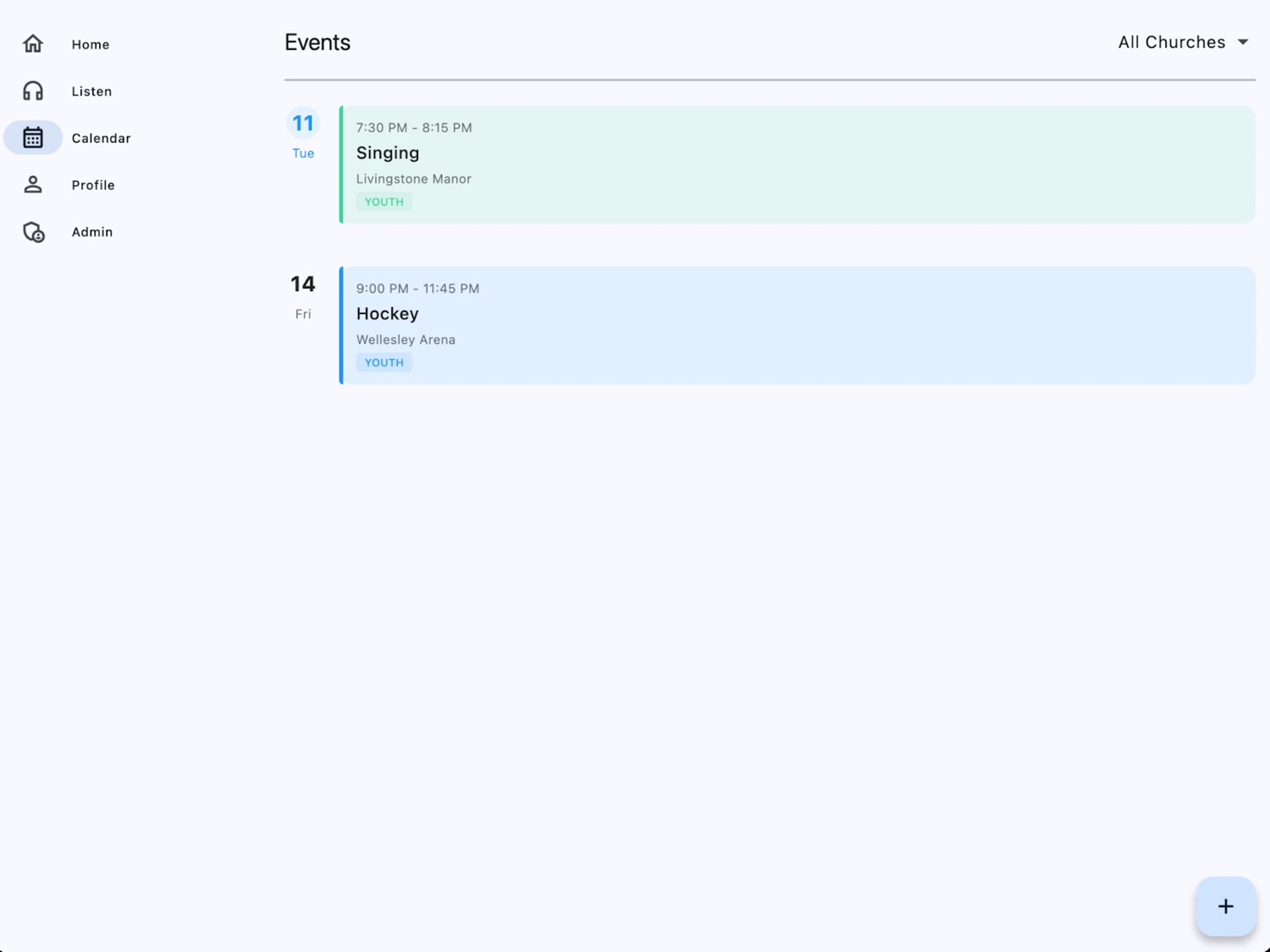
Task: Click the Fri day label
Action: pyautogui.click(x=303, y=314)
